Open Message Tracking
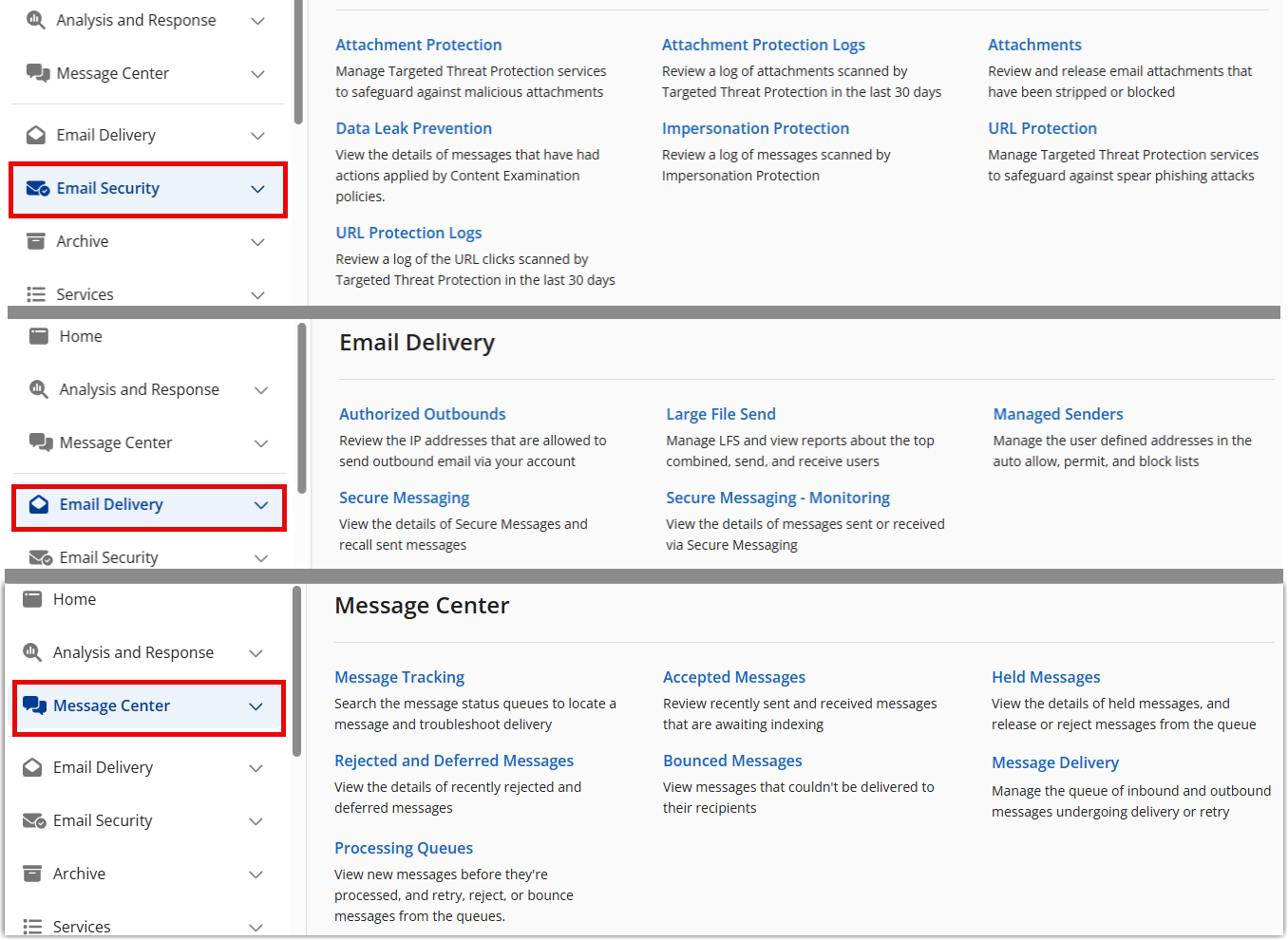The height and width of the screenshot is (940, 1288). [x=399, y=676]
